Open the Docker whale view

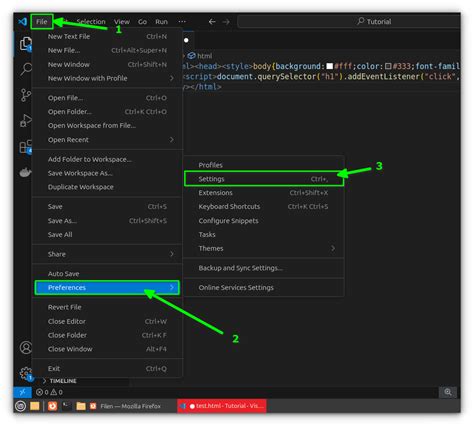[26, 172]
